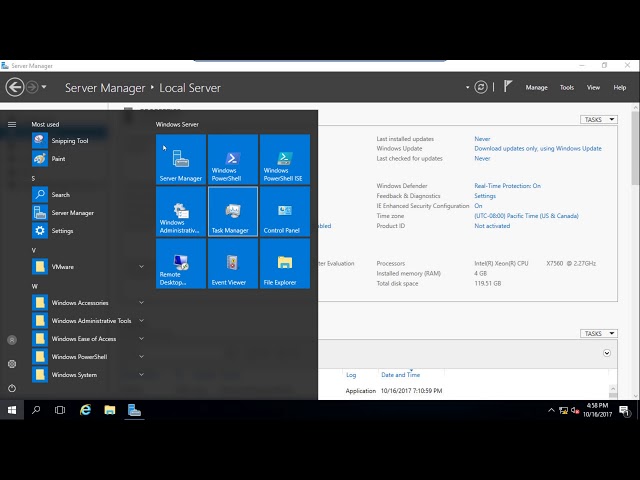The image size is (640, 480).
Task: Open the View menu
Action: pos(593,87)
